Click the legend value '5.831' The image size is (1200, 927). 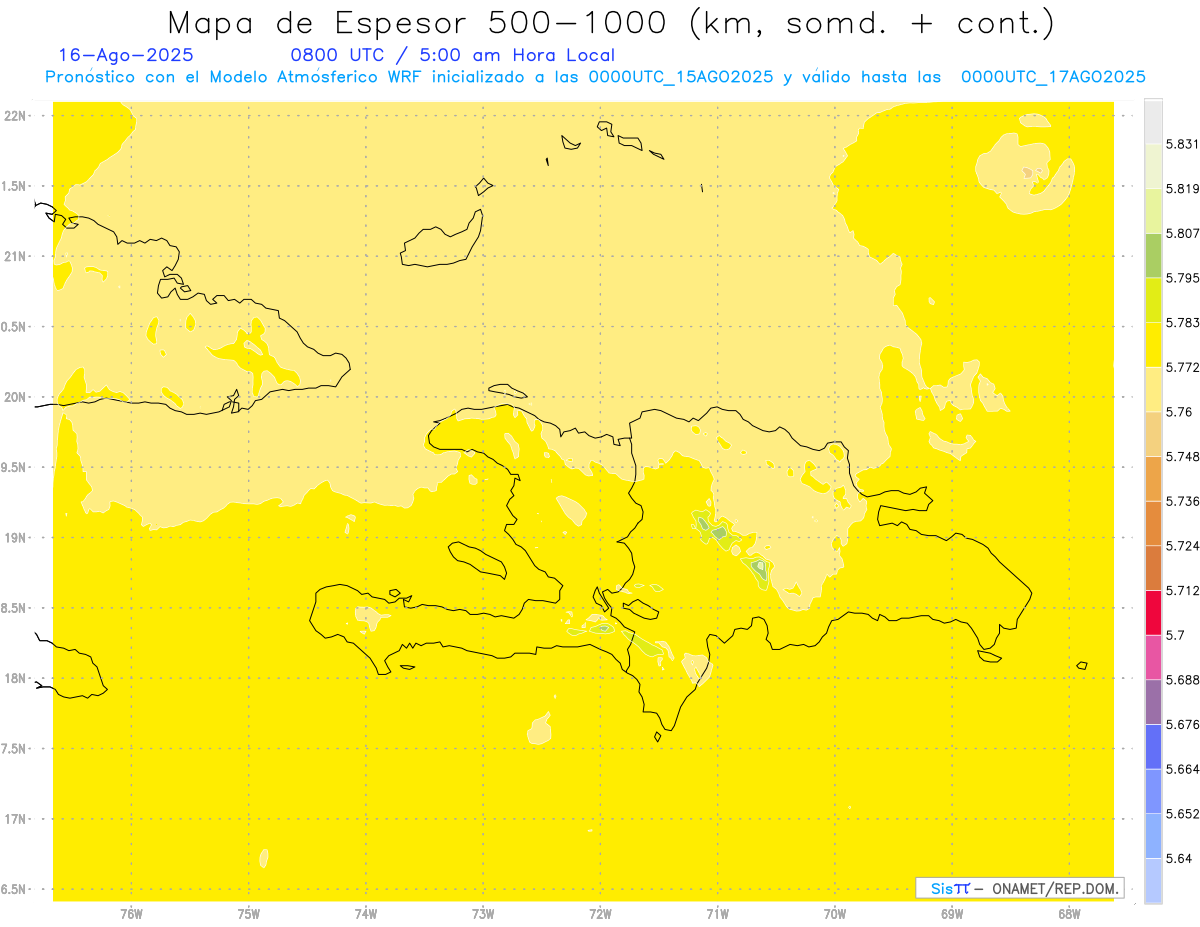1183,144
